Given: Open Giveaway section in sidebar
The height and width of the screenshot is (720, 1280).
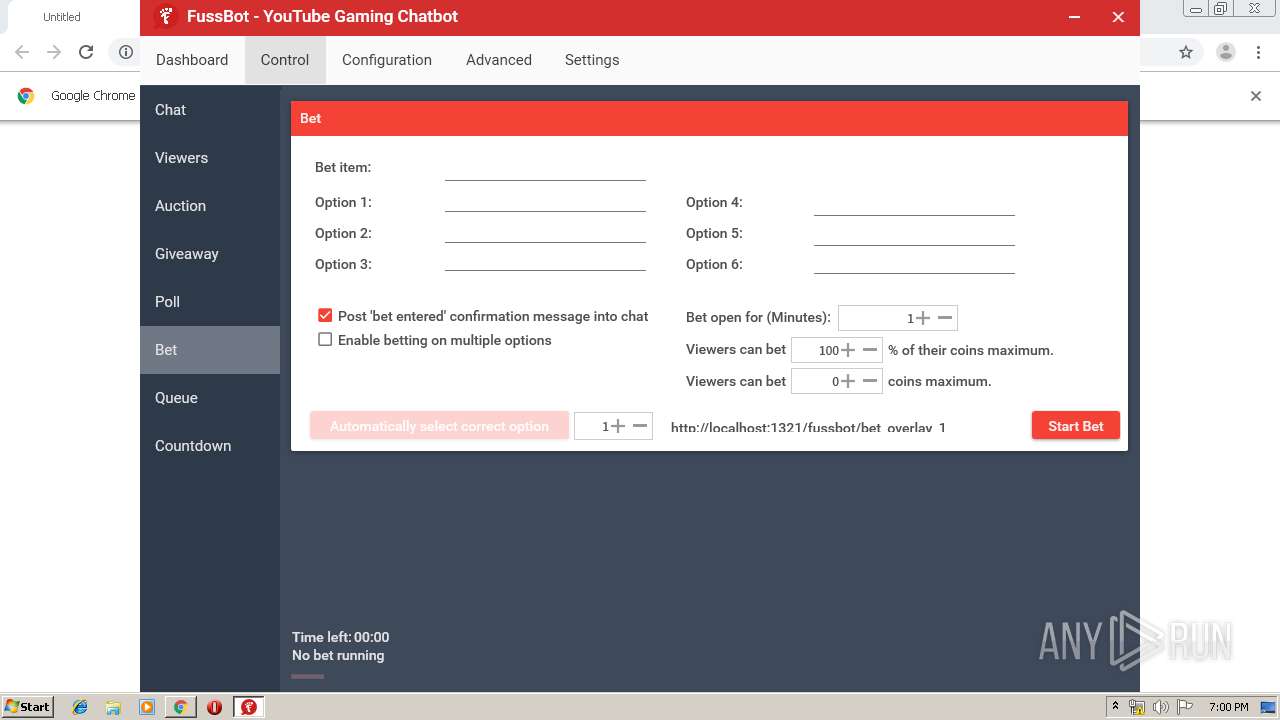Looking at the screenshot, I should 210,254.
